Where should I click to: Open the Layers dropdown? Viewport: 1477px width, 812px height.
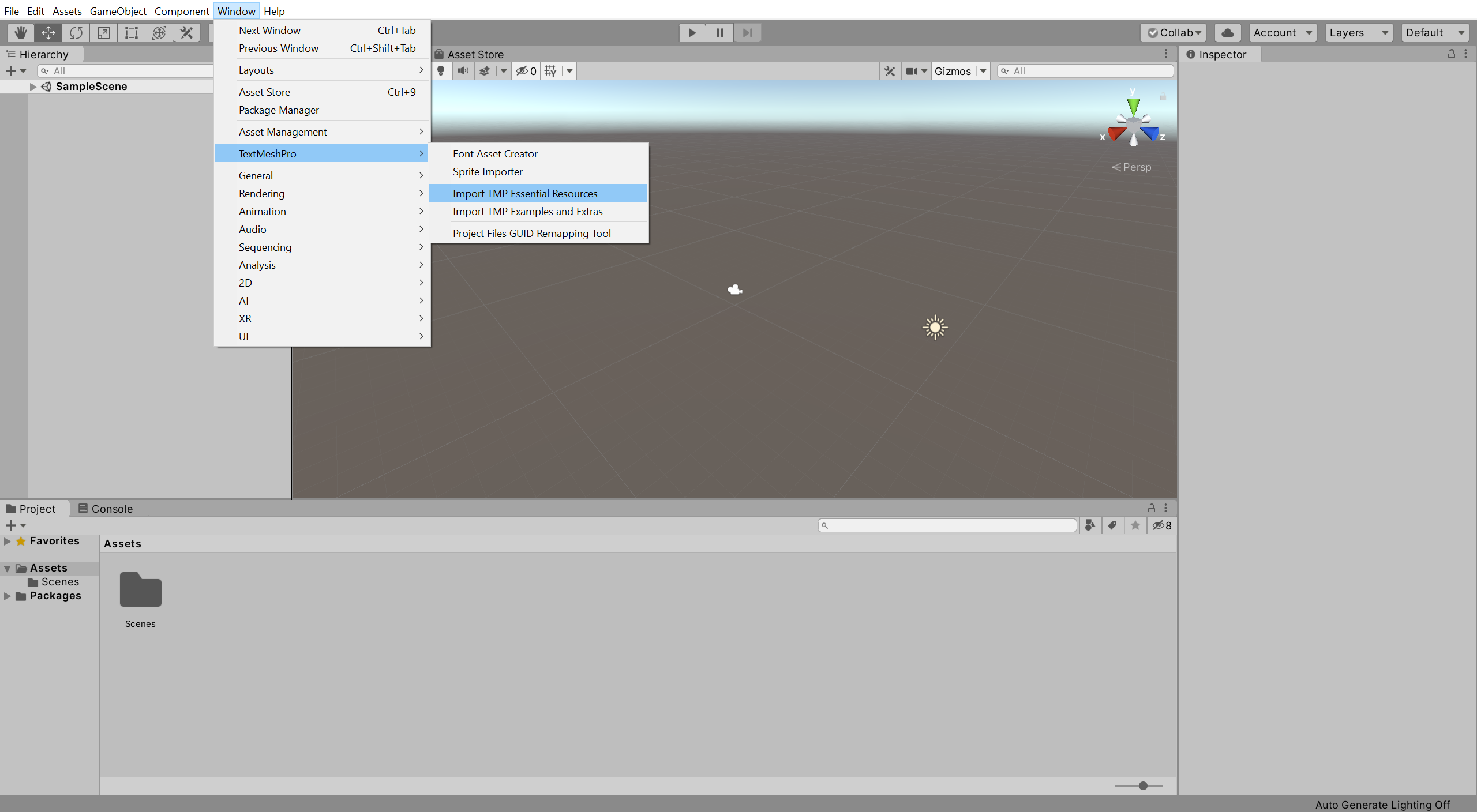click(x=1358, y=33)
